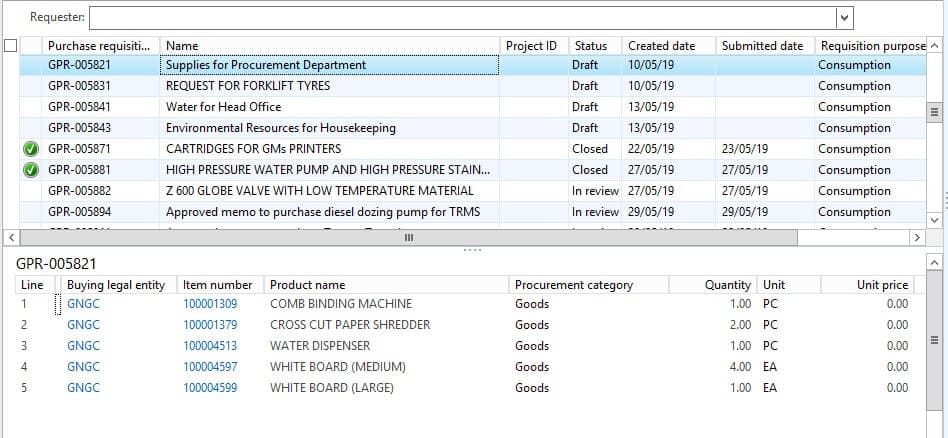The height and width of the screenshot is (438, 948).
Task: Open item number 100004513 link
Action: coord(210,346)
